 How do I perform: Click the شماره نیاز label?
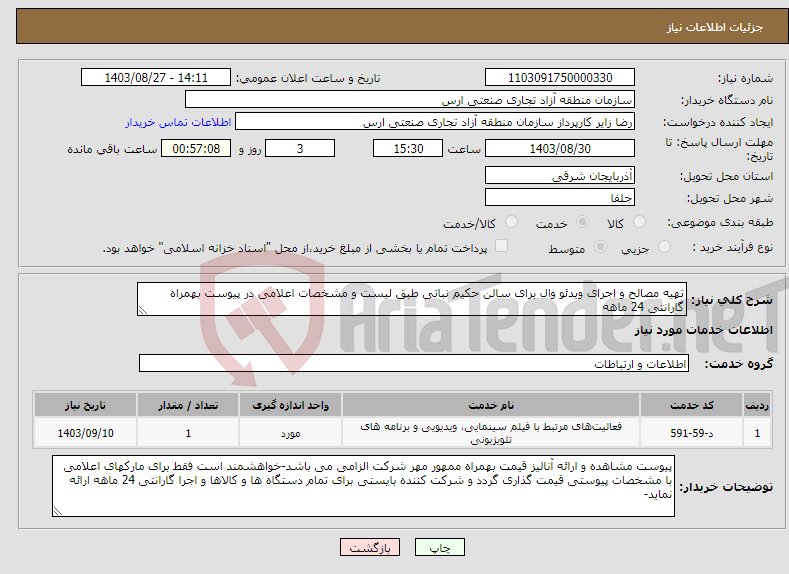point(745,78)
